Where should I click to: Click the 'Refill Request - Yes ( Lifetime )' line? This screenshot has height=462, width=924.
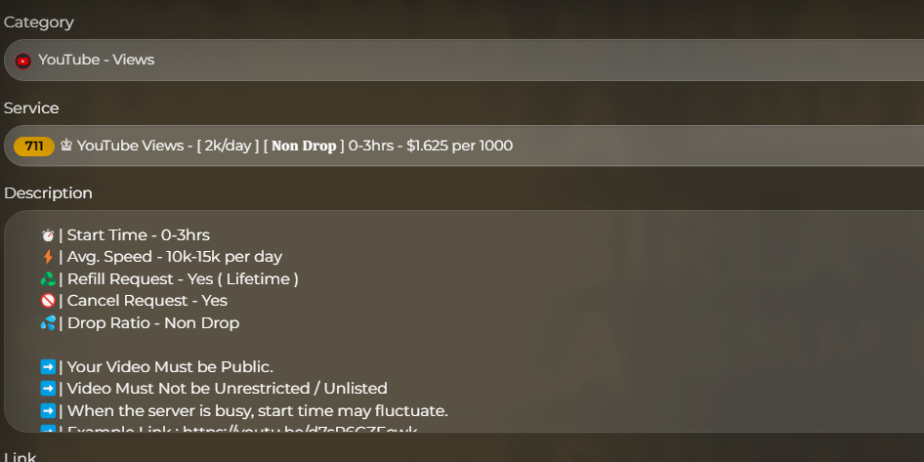pyautogui.click(x=182, y=279)
